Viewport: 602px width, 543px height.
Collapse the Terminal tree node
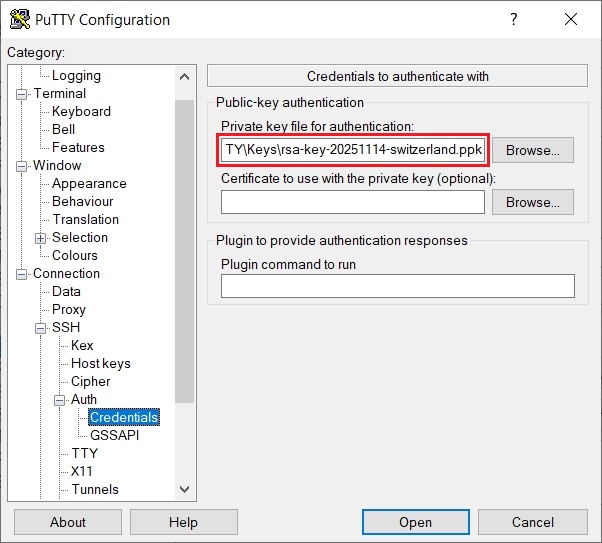[22, 94]
